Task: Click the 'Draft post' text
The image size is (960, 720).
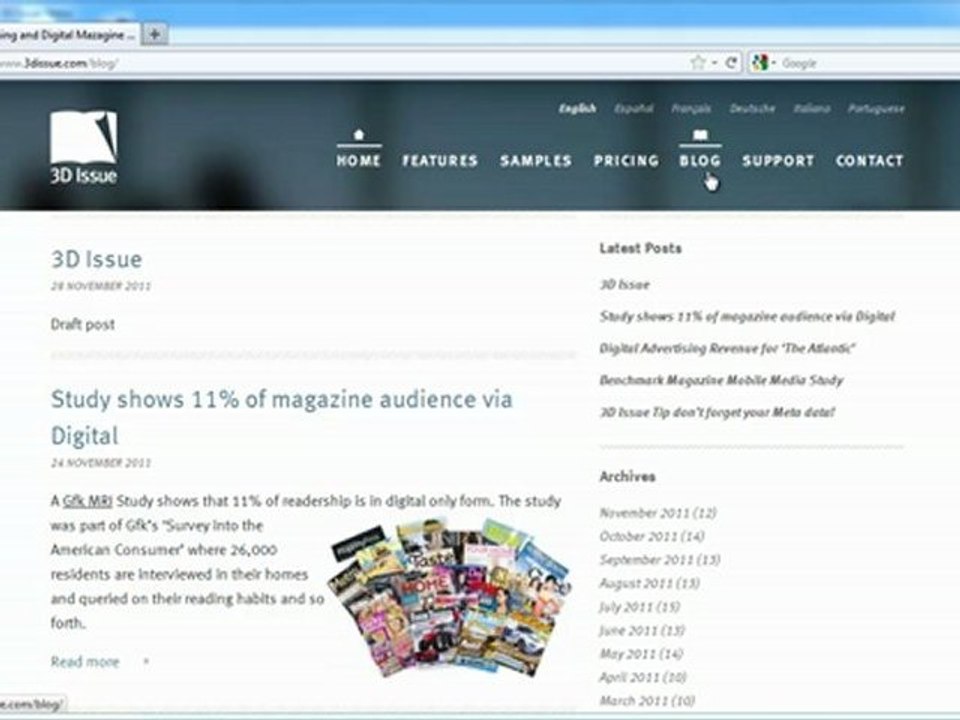Action: pyautogui.click(x=83, y=324)
